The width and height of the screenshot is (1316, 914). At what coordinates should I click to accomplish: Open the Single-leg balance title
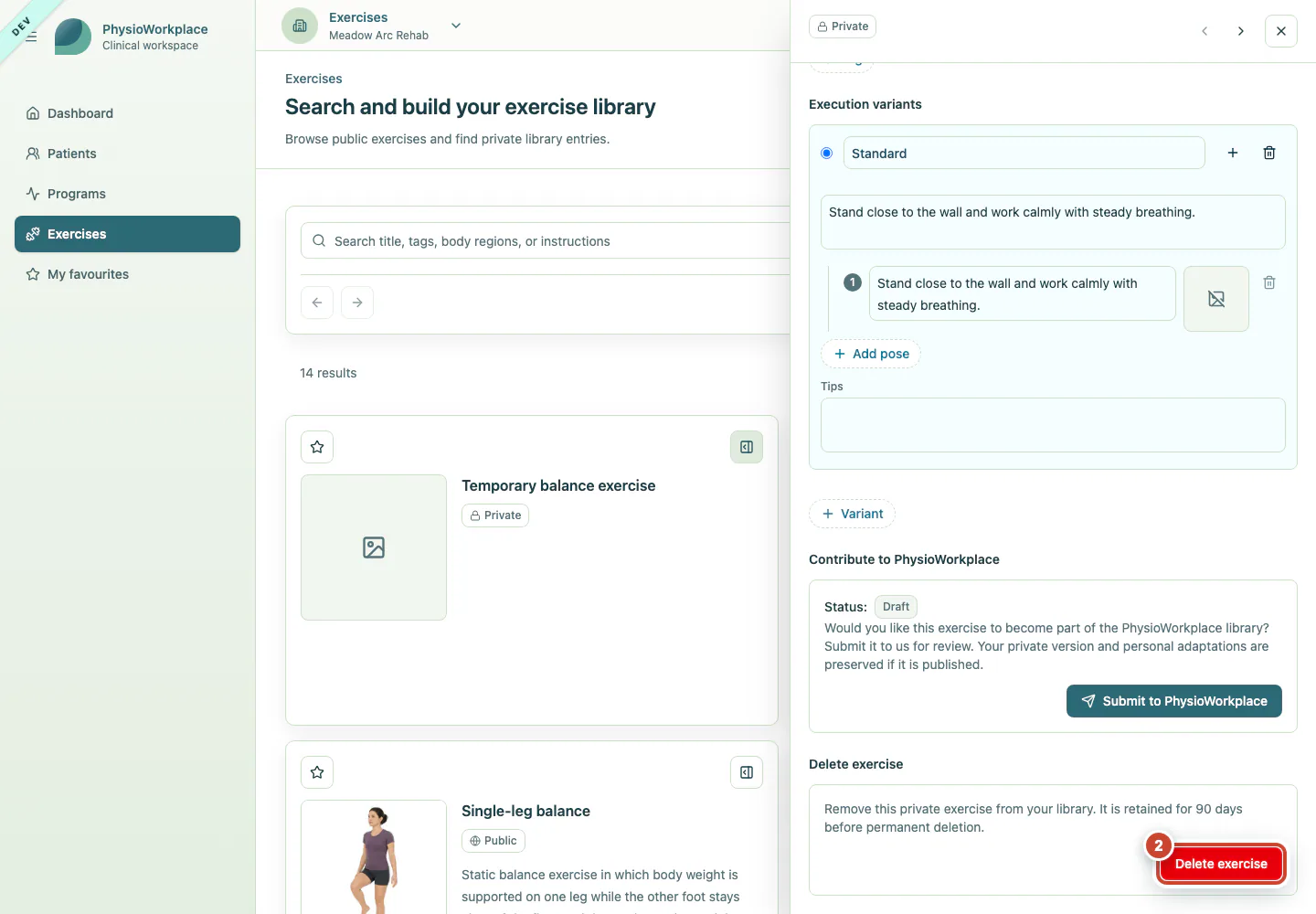[525, 811]
